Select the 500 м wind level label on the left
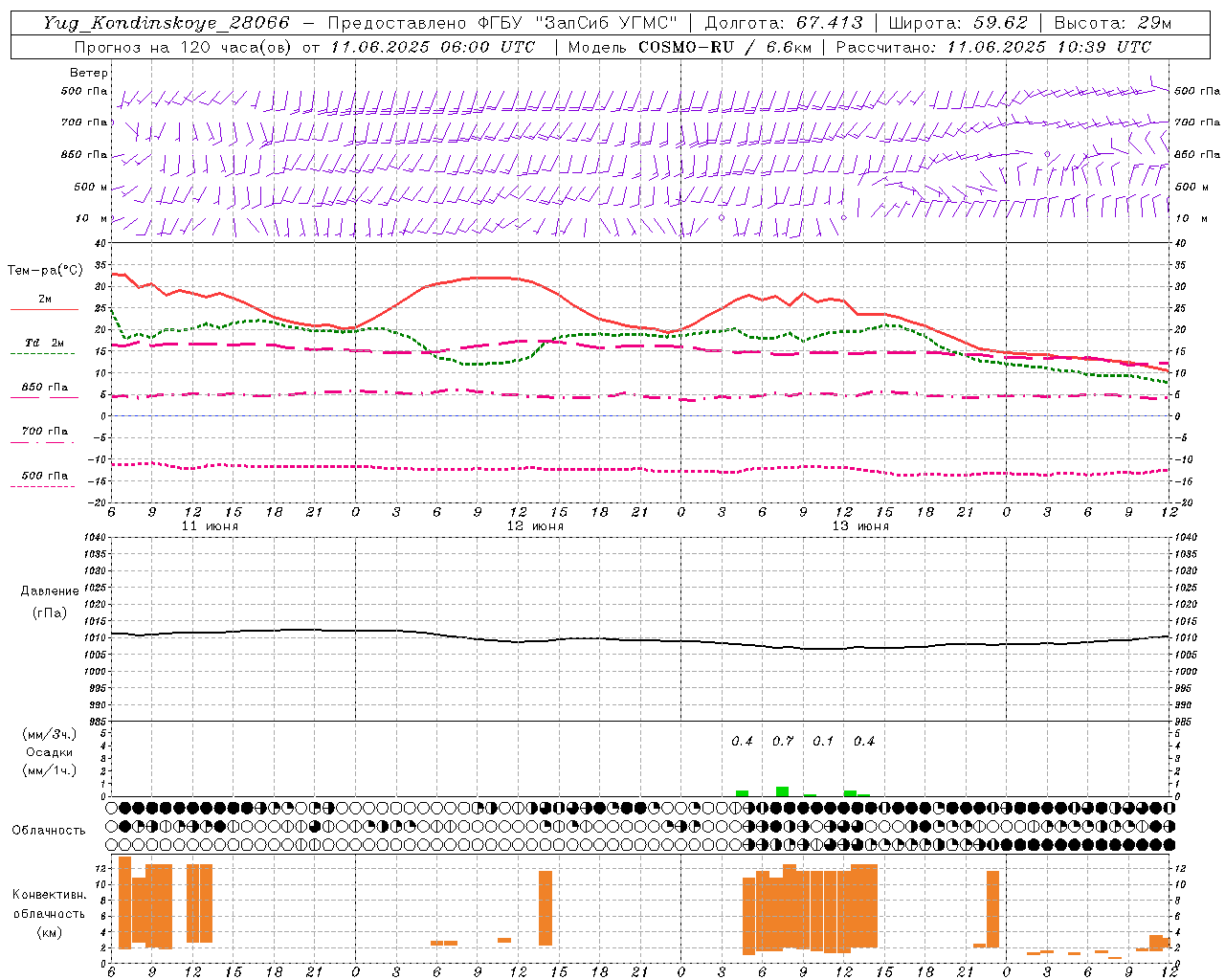Screen dimensions: 1225x980 pyautogui.click(x=92, y=187)
